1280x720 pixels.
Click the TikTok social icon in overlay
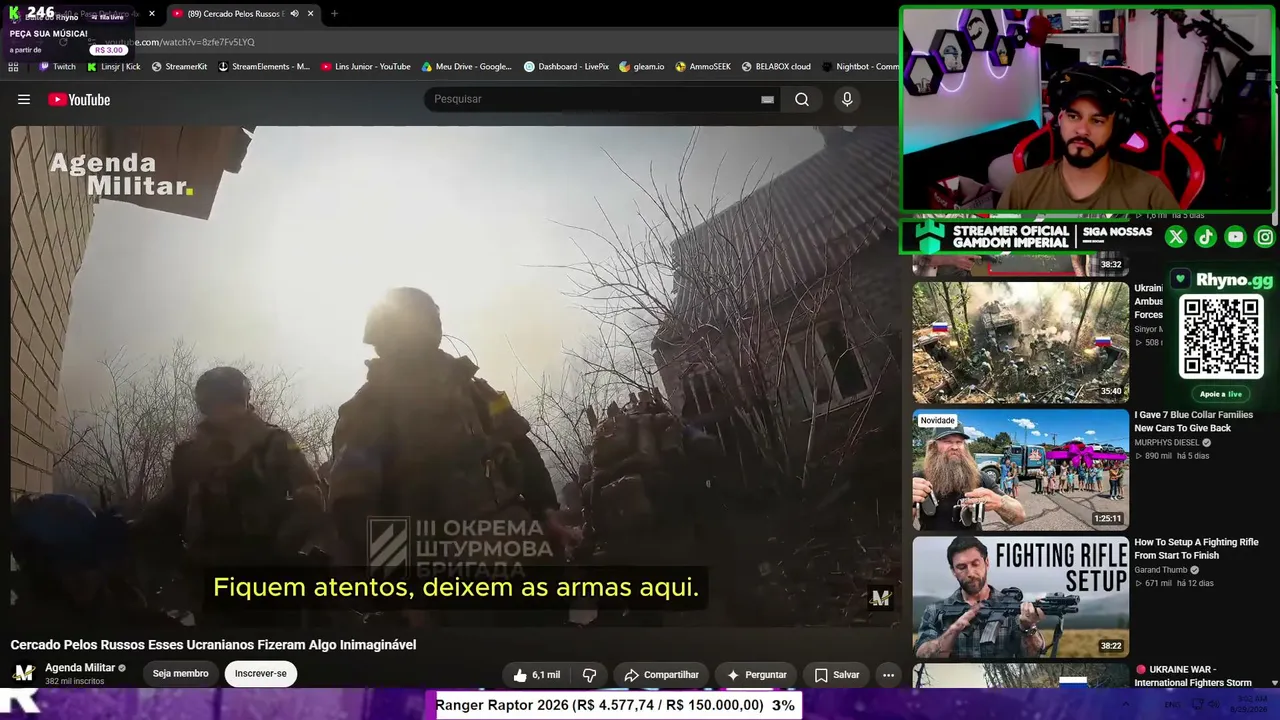pyautogui.click(x=1205, y=237)
